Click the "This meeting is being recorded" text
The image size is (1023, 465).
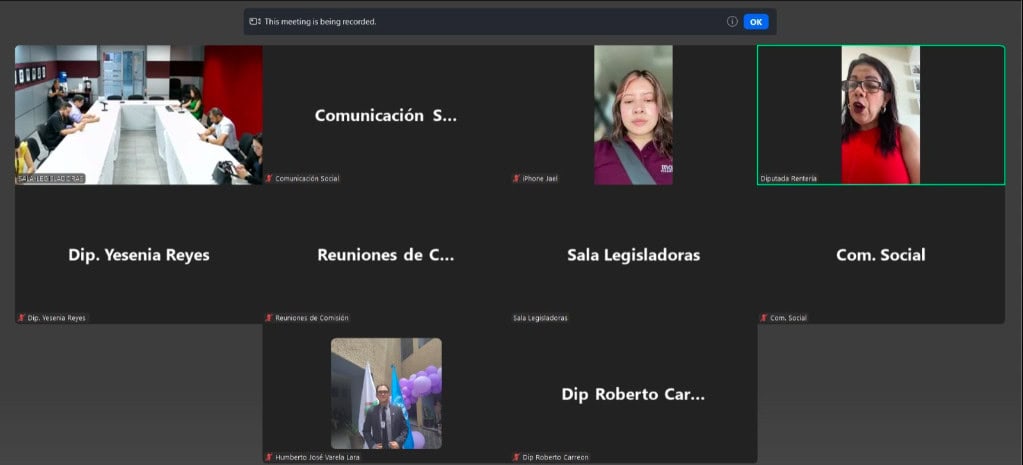(x=320, y=21)
